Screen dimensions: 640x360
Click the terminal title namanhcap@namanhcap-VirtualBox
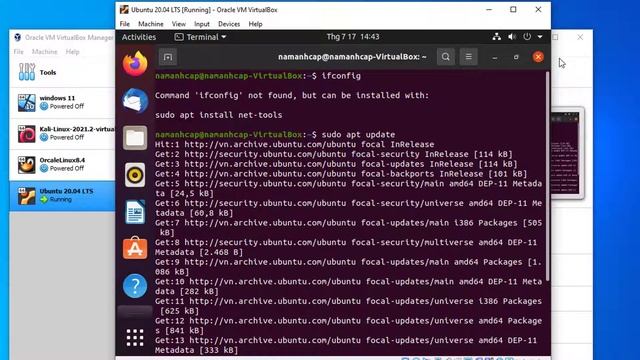tap(352, 57)
